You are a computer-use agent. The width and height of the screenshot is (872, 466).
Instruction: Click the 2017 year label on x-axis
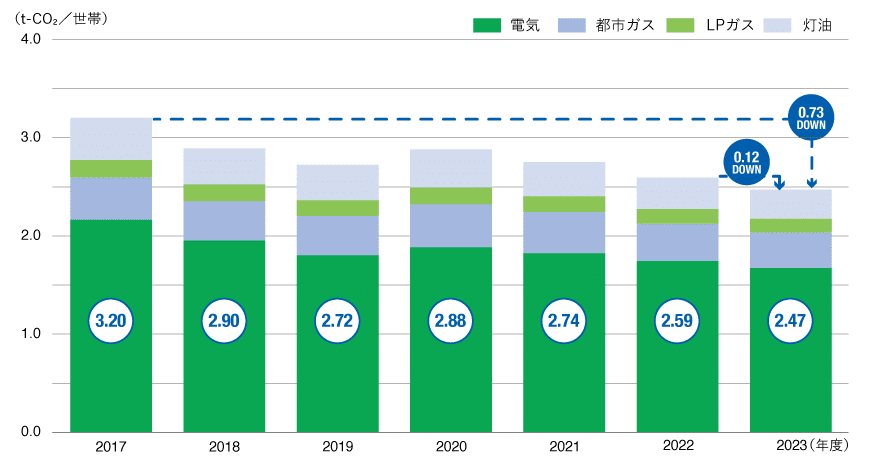[110, 447]
